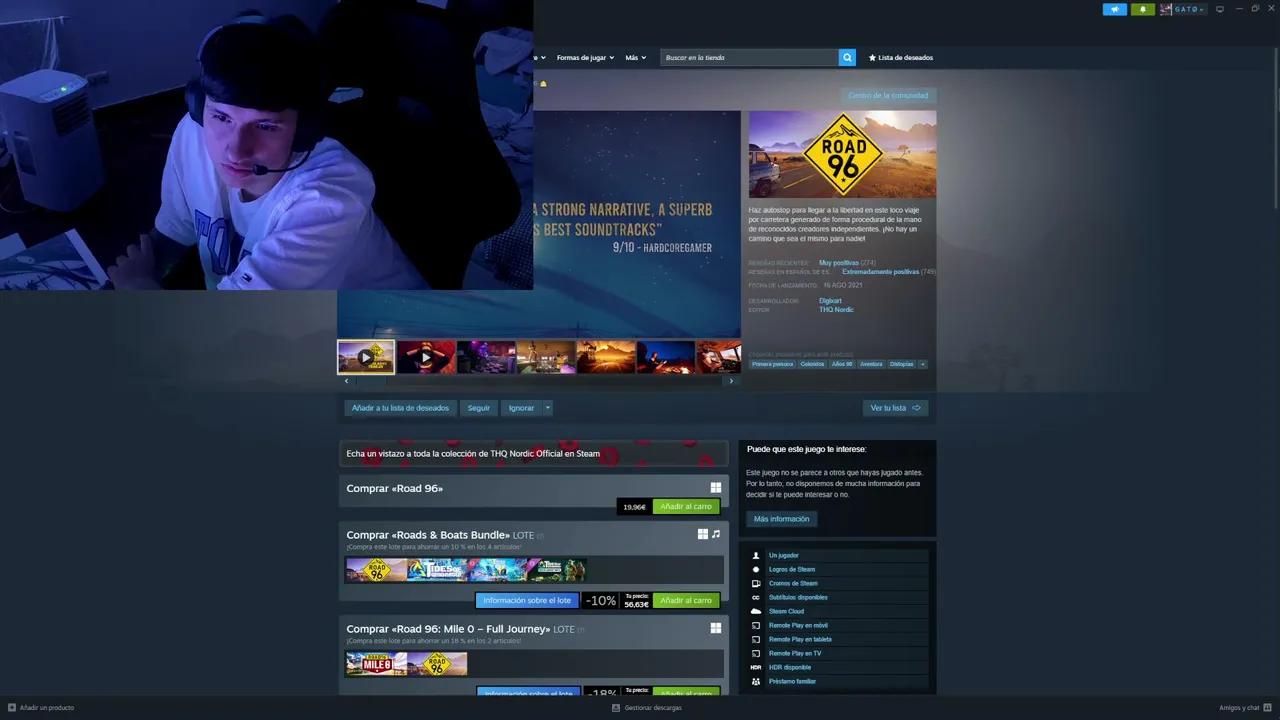This screenshot has height=720, width=1280.
Task: Click the 'Seguir' button
Action: [479, 408]
